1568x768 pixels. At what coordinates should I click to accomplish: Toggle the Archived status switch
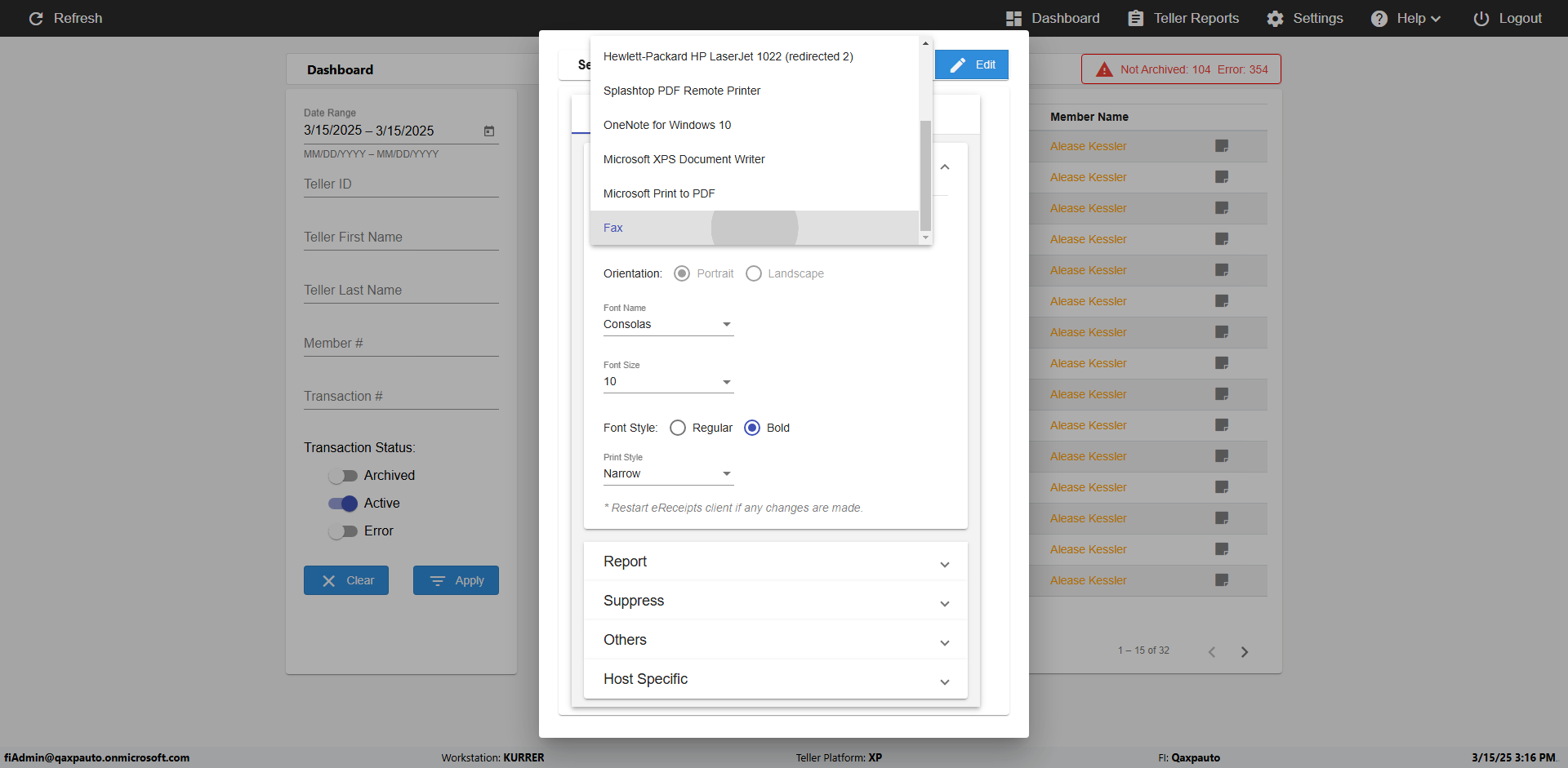pos(343,476)
